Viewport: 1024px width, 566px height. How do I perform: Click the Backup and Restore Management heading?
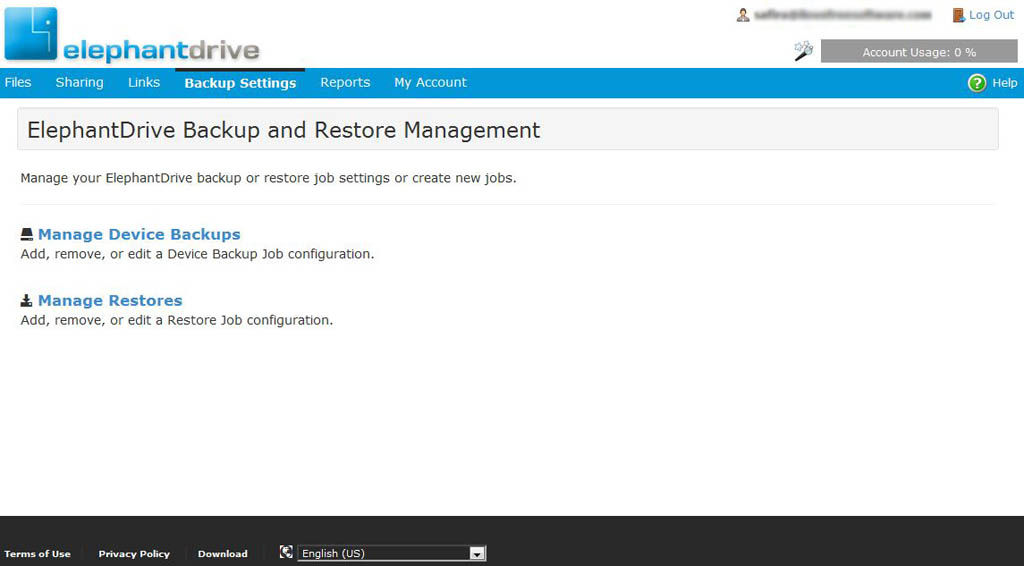tap(283, 130)
